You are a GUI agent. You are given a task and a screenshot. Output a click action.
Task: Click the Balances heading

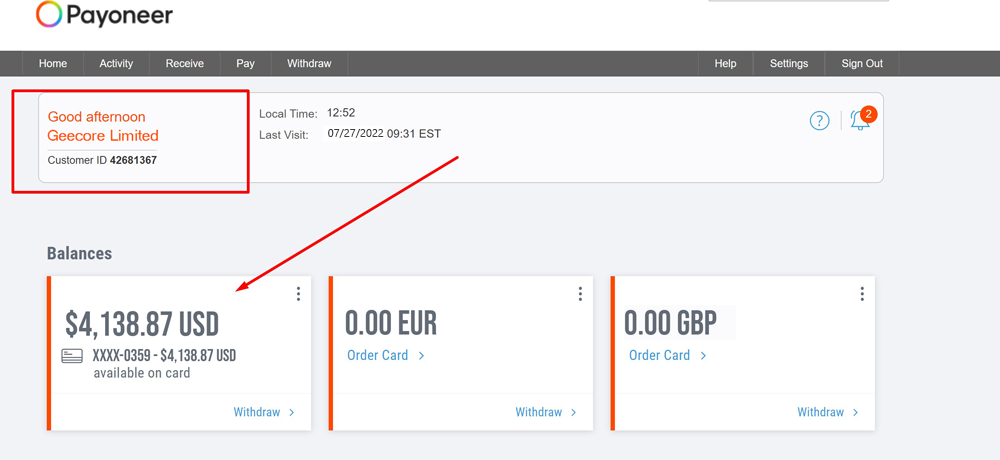(x=79, y=253)
